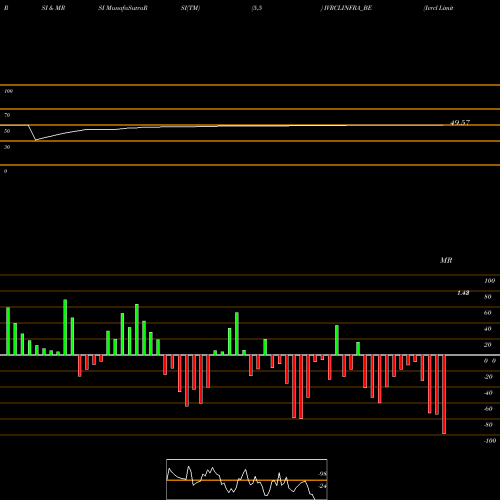Click the '(5,5' parameter text
Image resolution: width=500 pixels, height=500 pixels.
[x=257, y=8]
